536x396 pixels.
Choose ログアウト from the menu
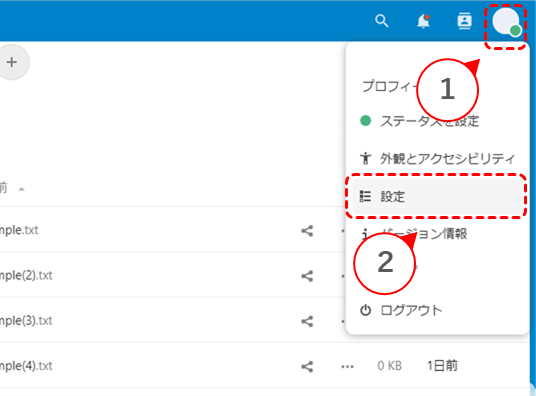(x=438, y=310)
